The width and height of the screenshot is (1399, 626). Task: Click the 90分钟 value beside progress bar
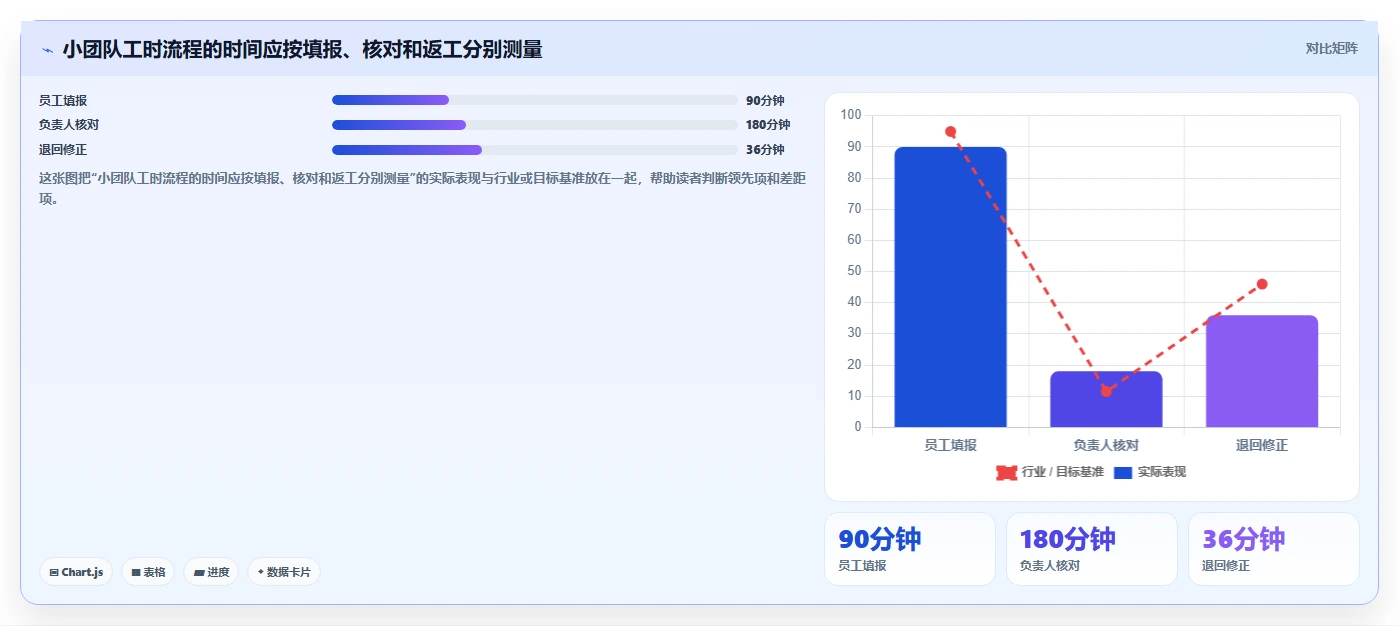[x=765, y=100]
